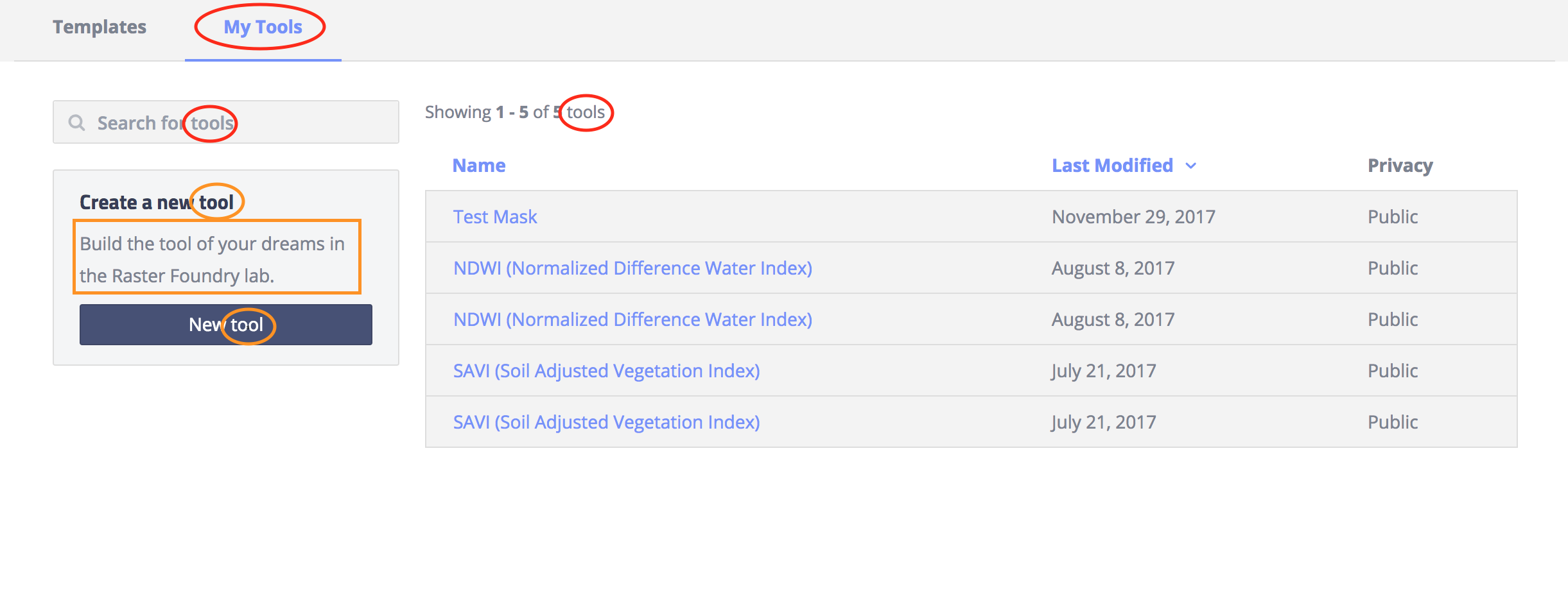Image resolution: width=1568 pixels, height=607 pixels.
Task: Click the Public label beside Test Mask
Action: click(1391, 216)
